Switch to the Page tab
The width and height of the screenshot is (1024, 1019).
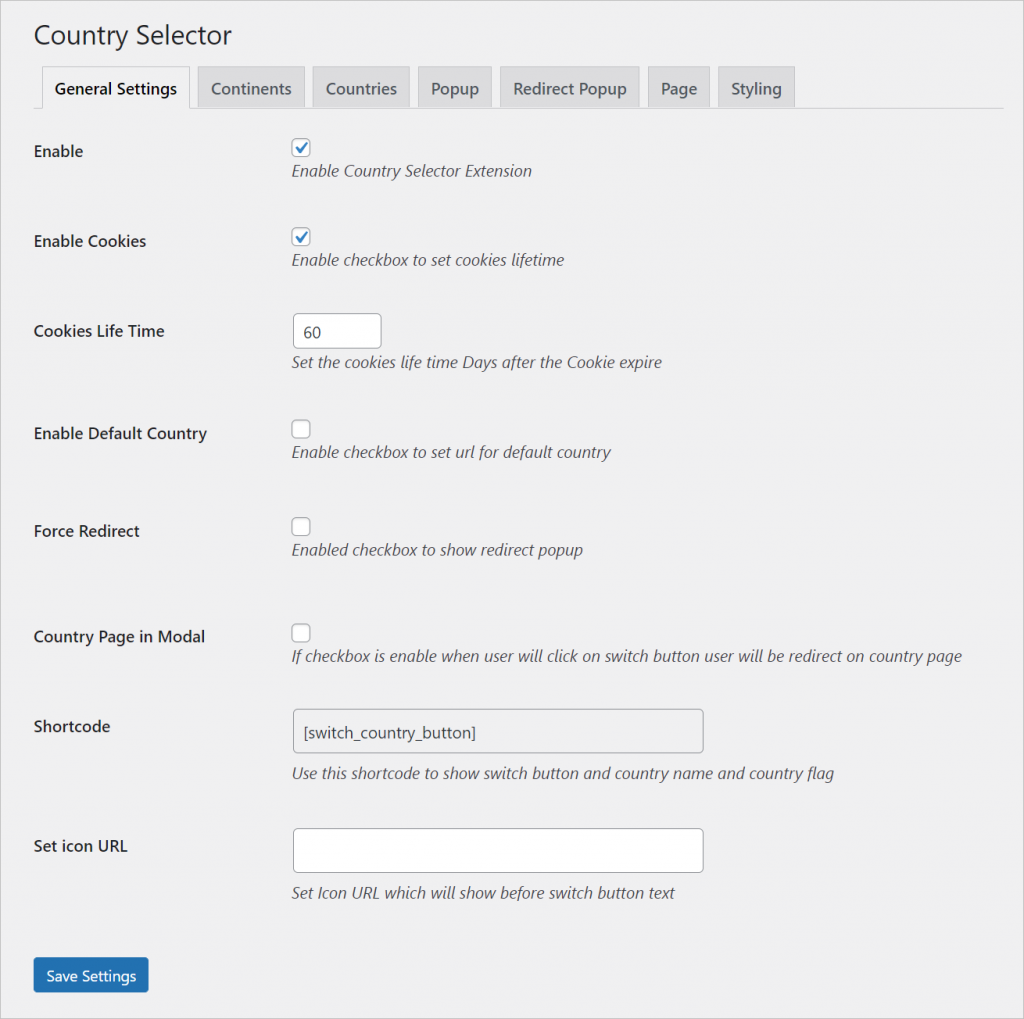(x=678, y=88)
